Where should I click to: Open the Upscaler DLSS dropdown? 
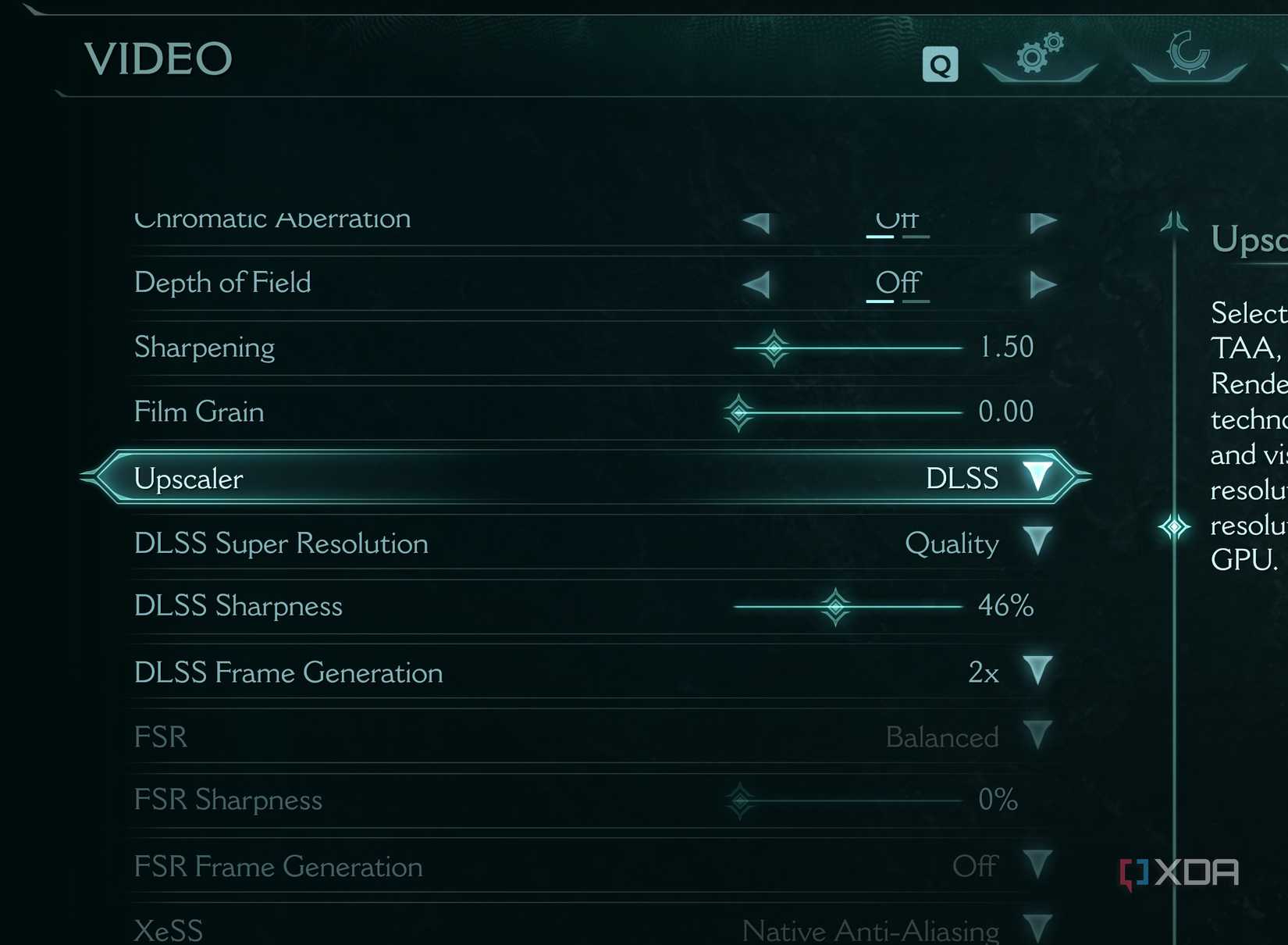[1037, 476]
